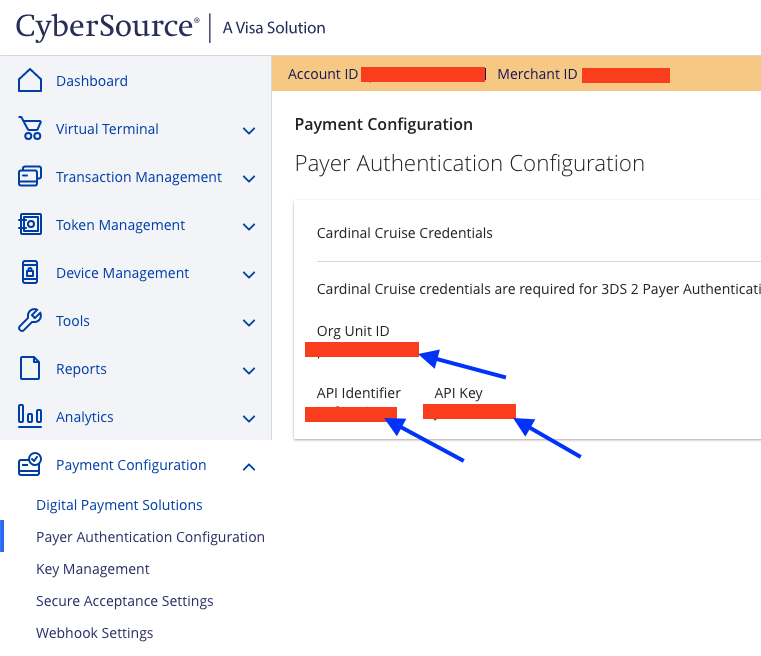
Task: Click the API Identifier label
Action: pos(359,393)
